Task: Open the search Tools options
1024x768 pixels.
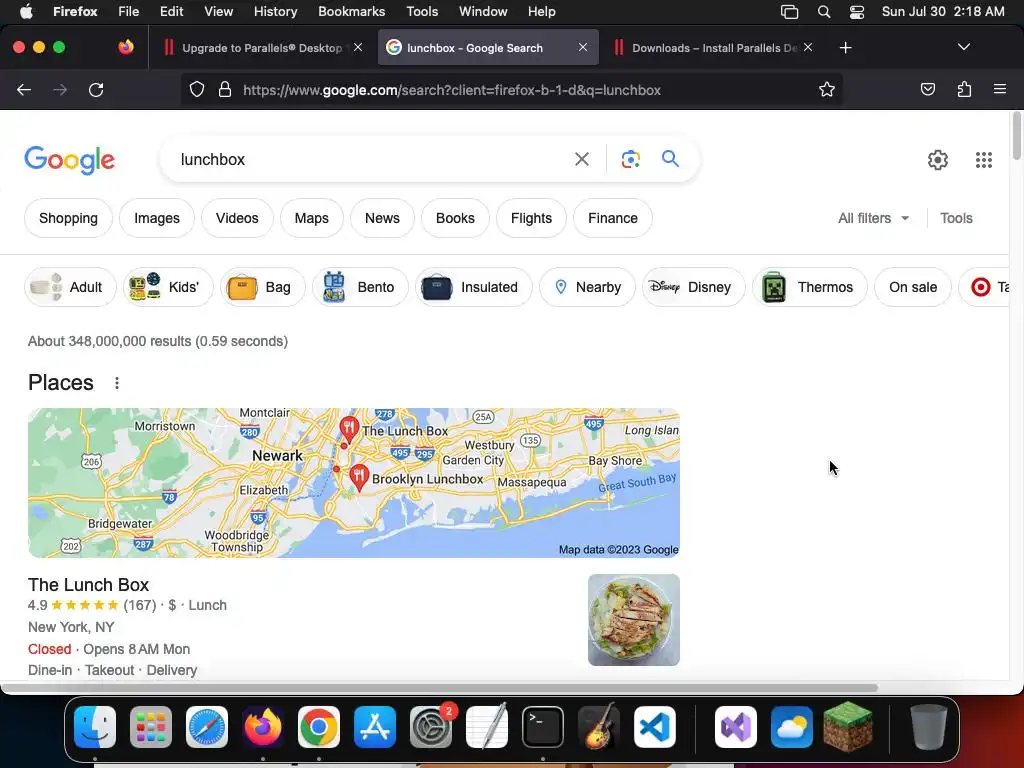Action: (956, 218)
